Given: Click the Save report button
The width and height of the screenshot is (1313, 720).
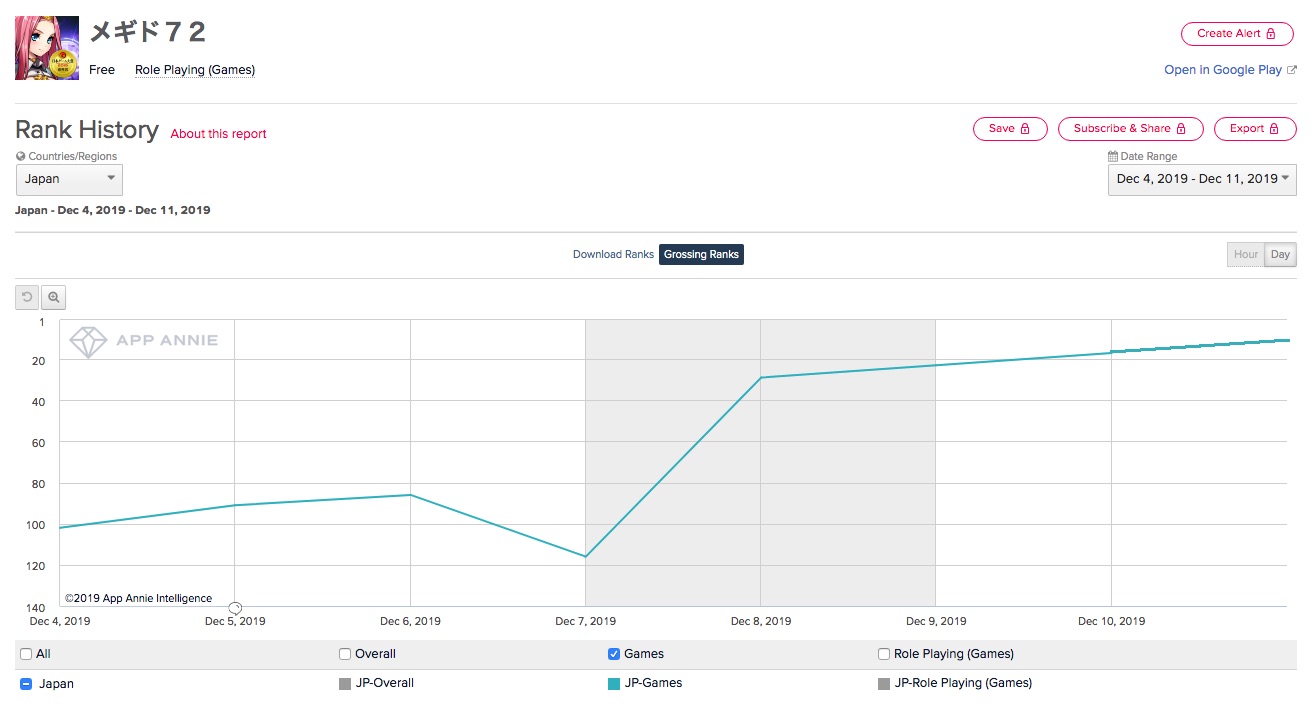Looking at the screenshot, I should click(1010, 129).
